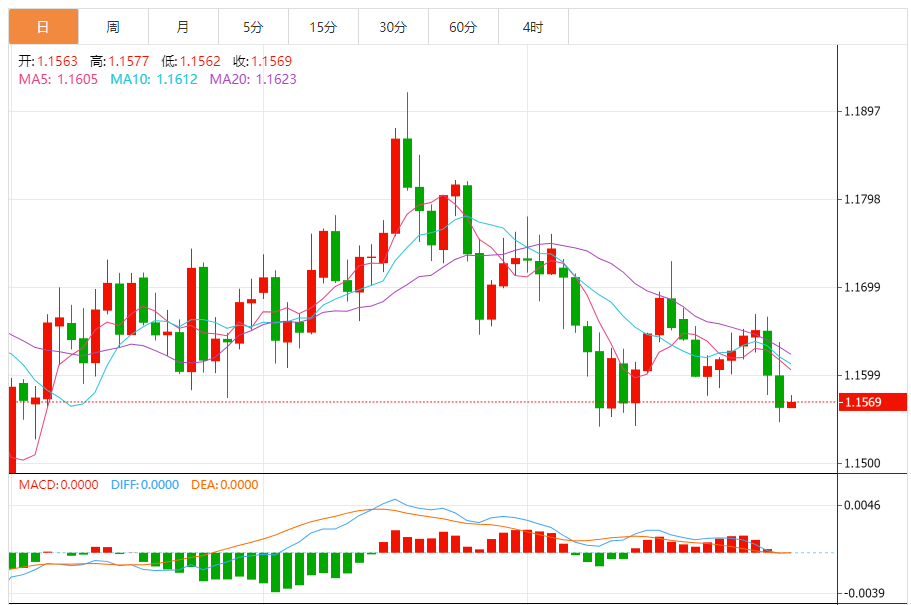Click the high price 1.1577 value
This screenshot has height=605, width=911.
tap(128, 61)
